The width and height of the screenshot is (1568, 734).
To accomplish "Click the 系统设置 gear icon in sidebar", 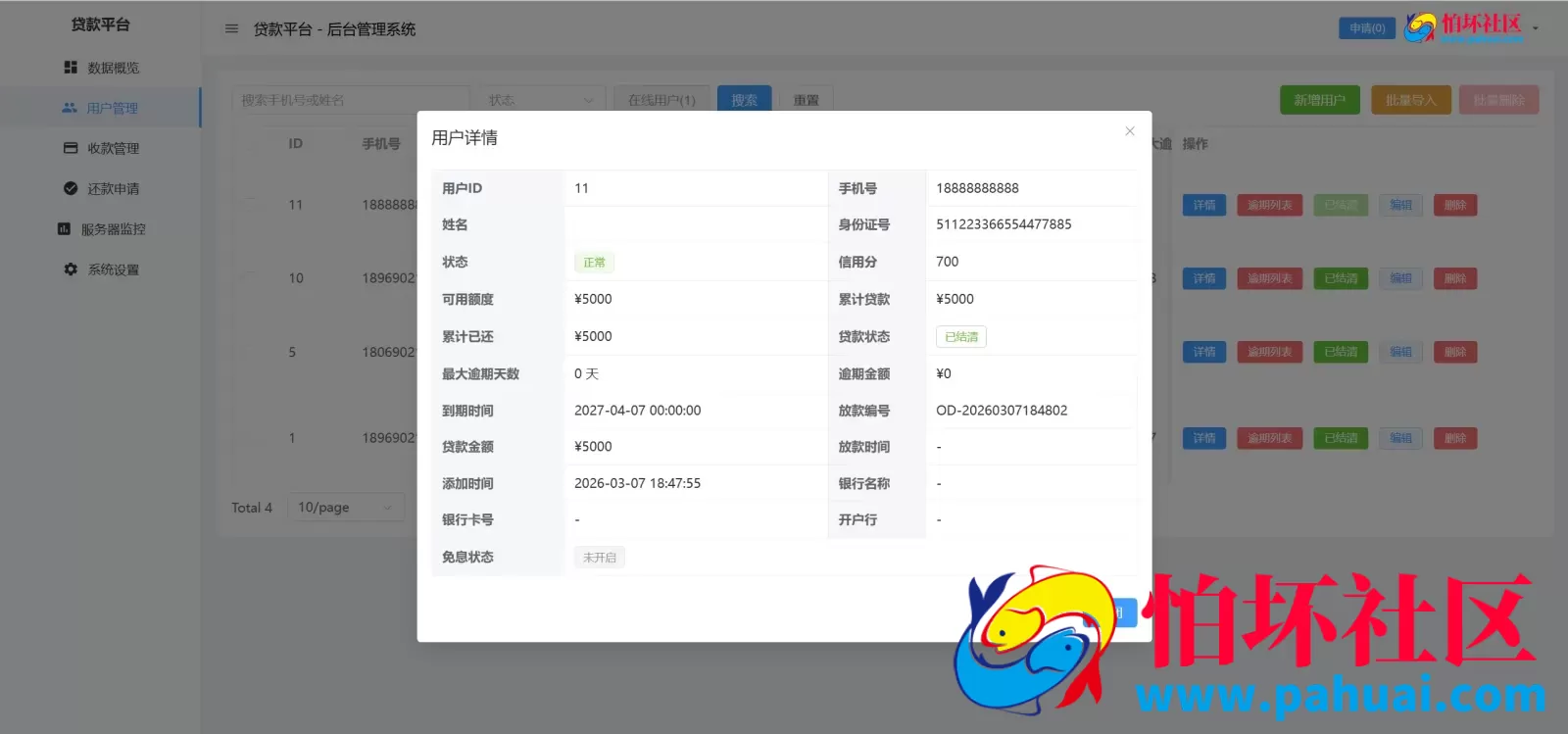I will pyautogui.click(x=71, y=269).
